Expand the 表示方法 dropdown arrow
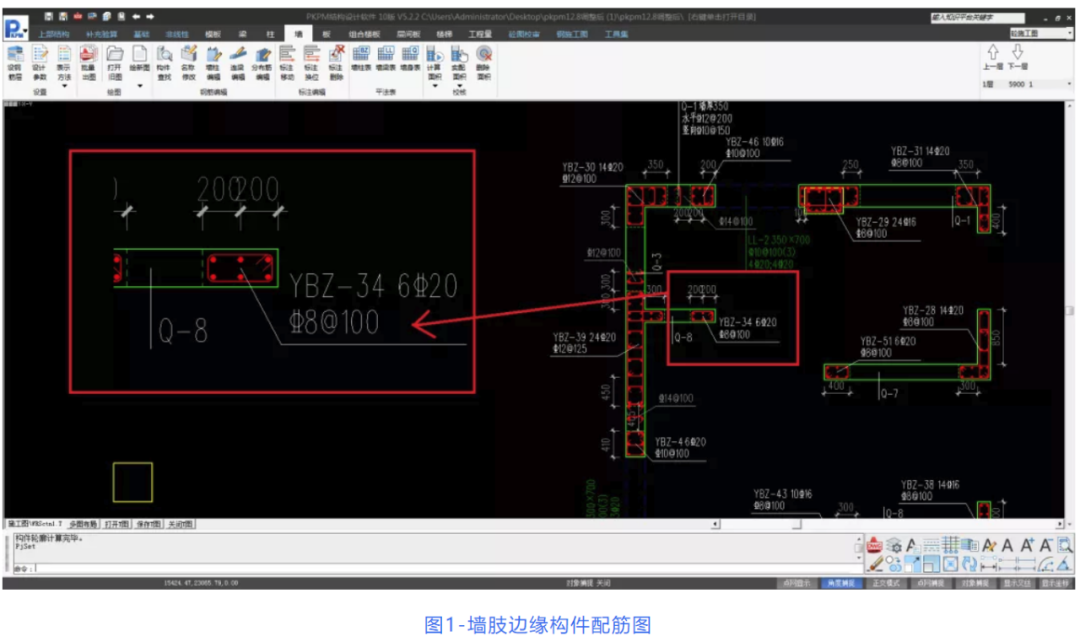The width and height of the screenshot is (1080, 637). (x=64, y=86)
